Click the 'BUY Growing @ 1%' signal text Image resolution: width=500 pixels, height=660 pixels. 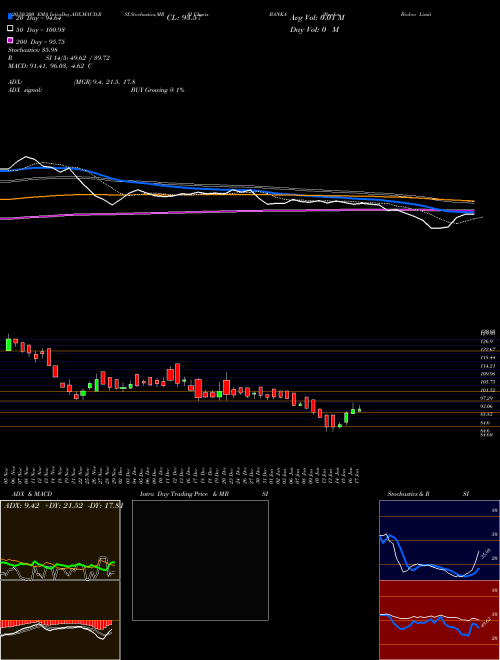(x=157, y=90)
